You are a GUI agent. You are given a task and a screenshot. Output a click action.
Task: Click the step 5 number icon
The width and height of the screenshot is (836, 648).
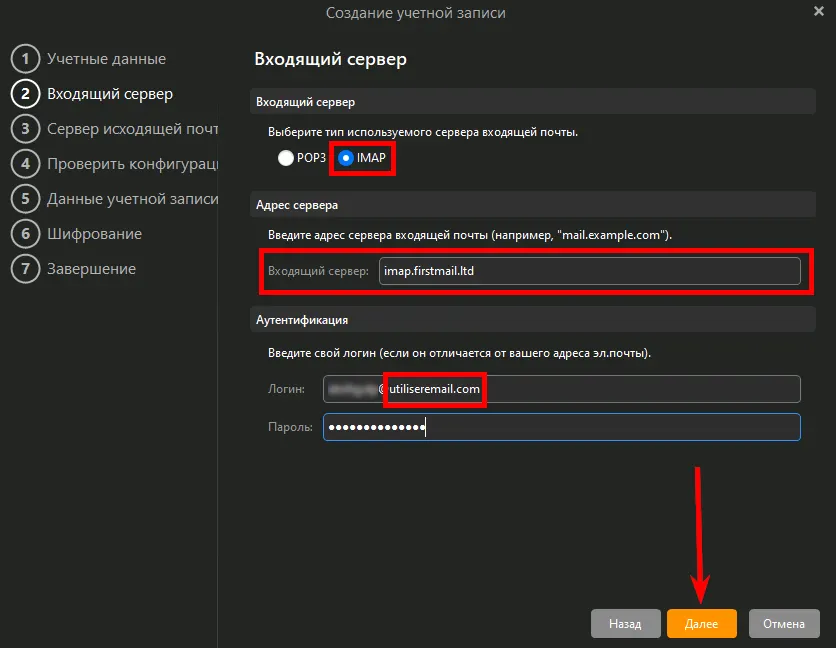coord(24,199)
